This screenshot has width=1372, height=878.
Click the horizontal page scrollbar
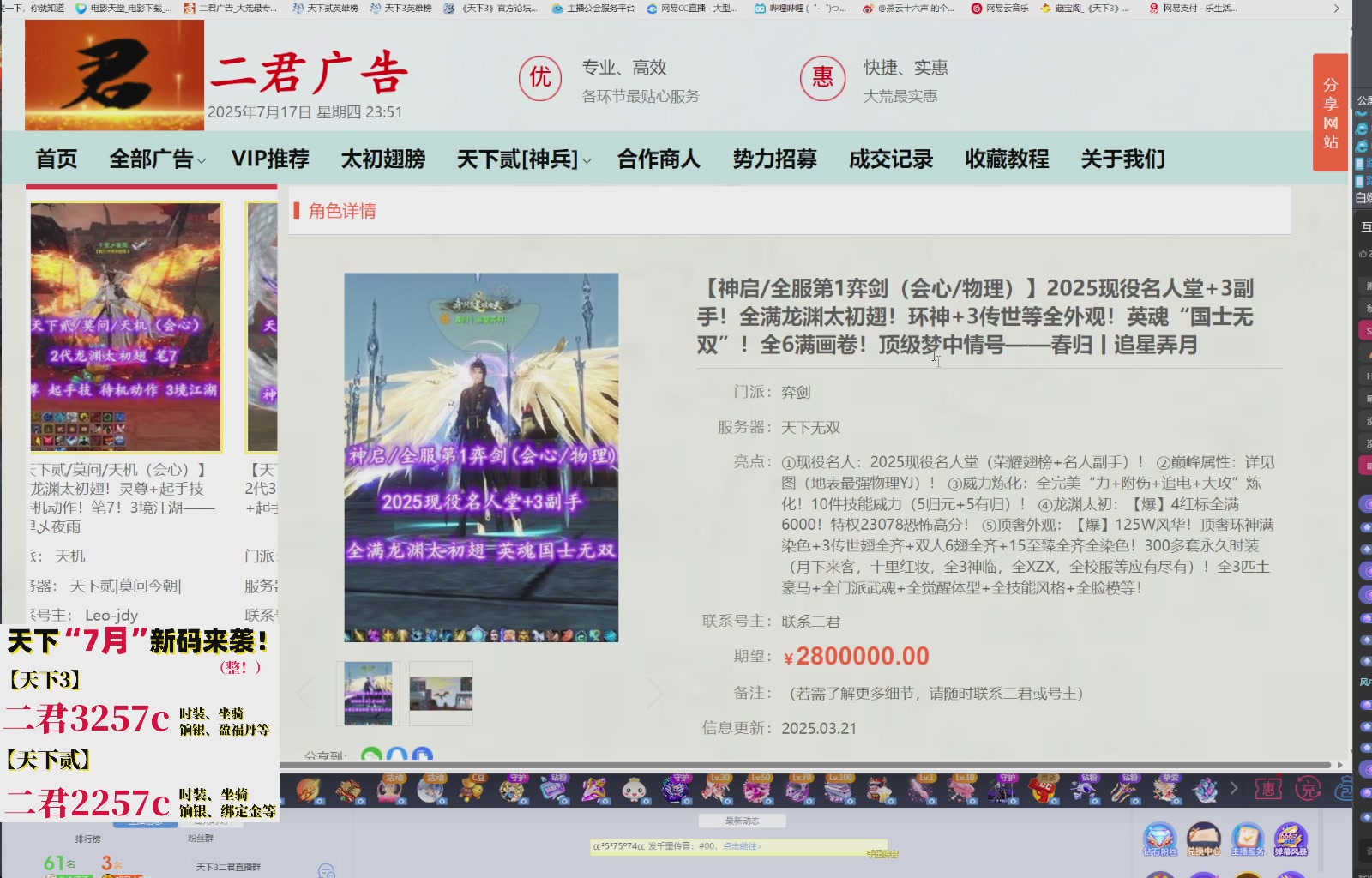pyautogui.click(x=806, y=765)
